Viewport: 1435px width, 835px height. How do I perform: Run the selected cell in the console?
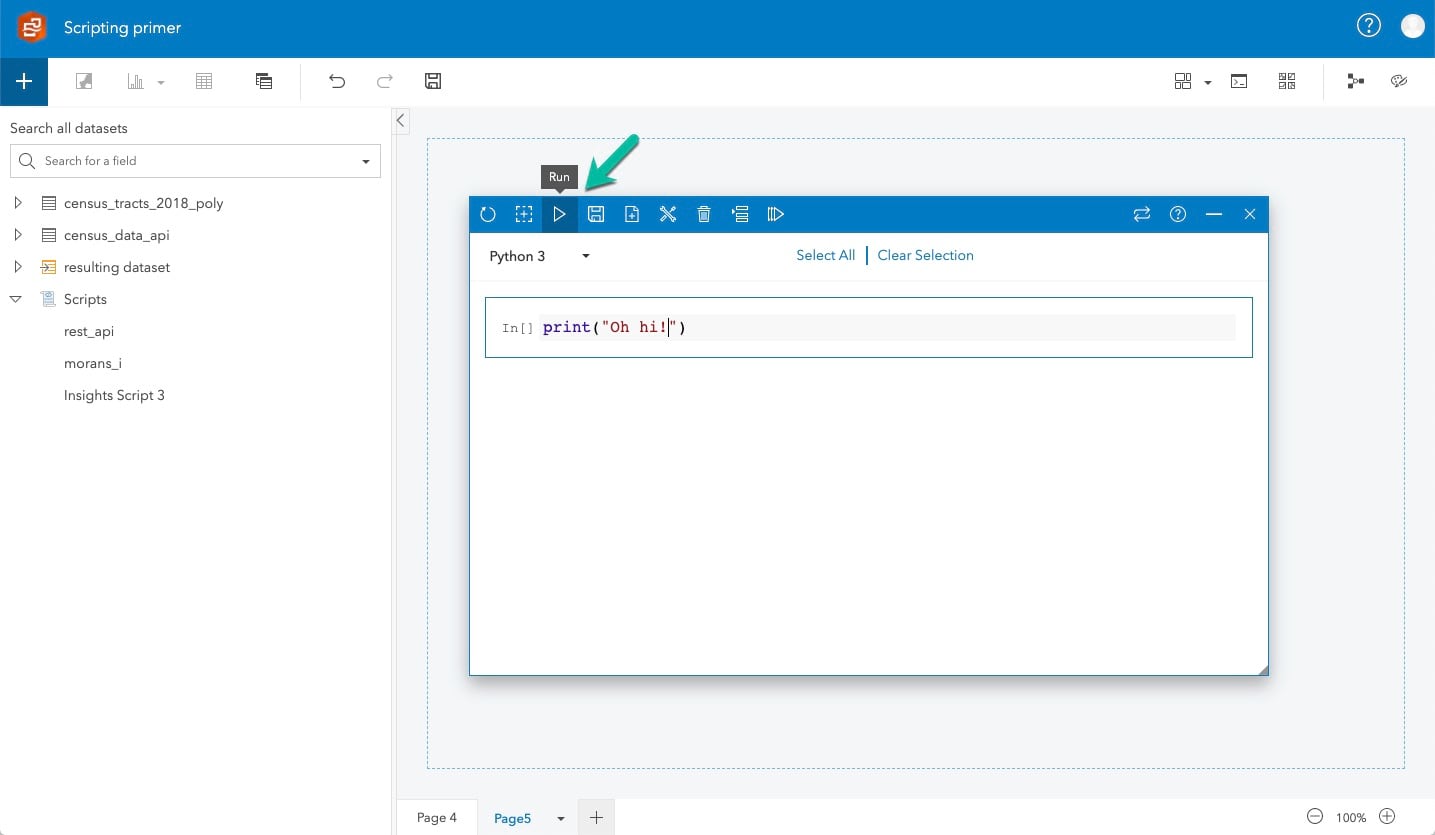560,213
